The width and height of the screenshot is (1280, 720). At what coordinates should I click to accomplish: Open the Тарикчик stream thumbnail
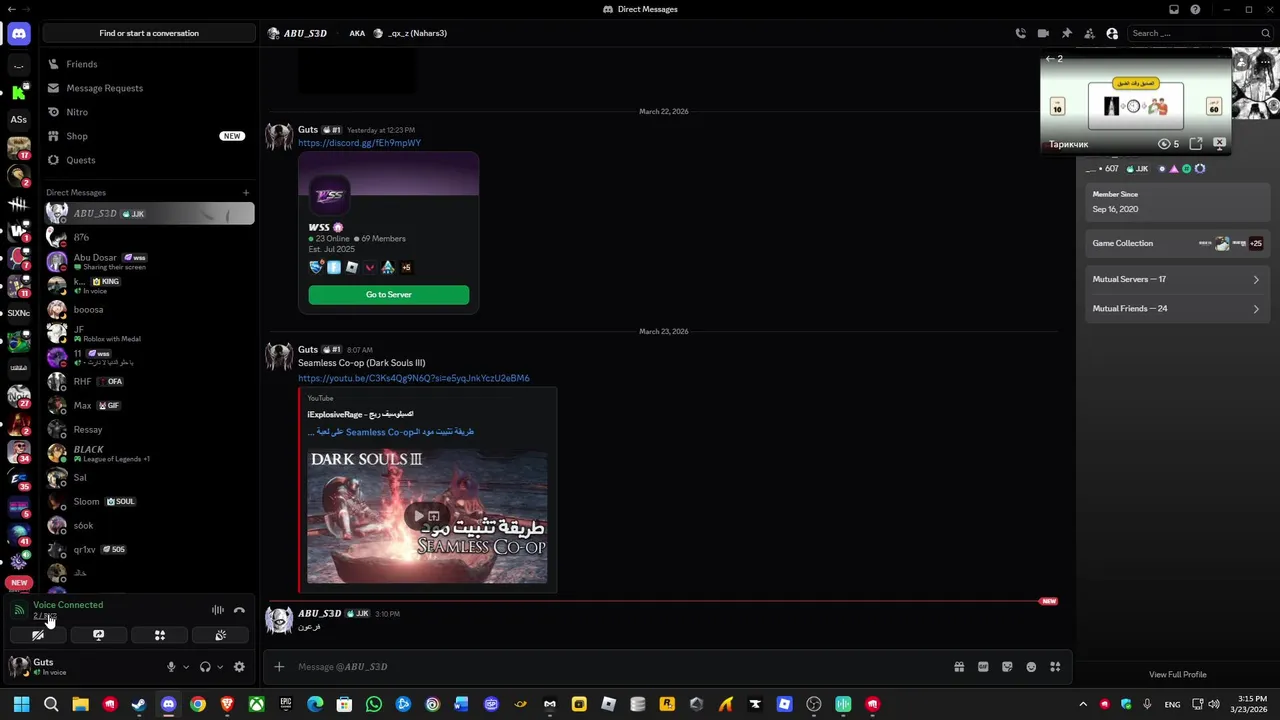pyautogui.click(x=1135, y=101)
